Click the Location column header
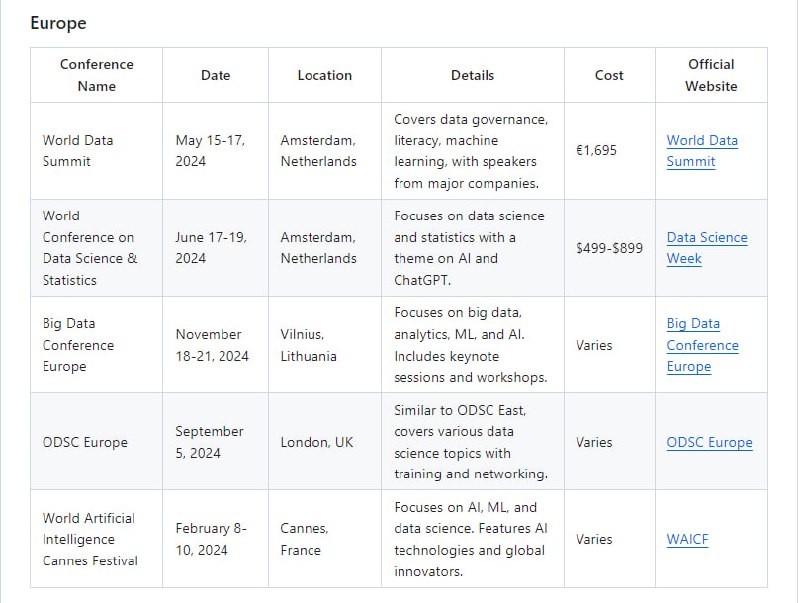Screen dimensions: 800x603 pyautogui.click(x=324, y=75)
